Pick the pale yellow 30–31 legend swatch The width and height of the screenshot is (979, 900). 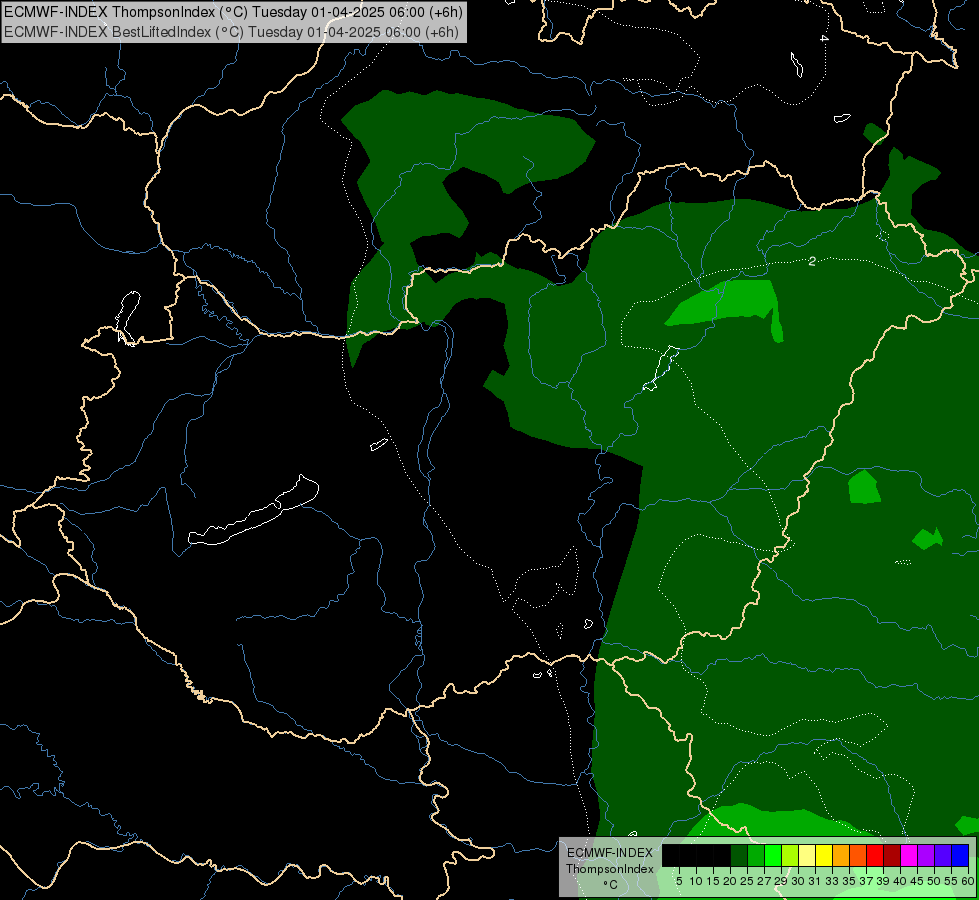pos(807,855)
